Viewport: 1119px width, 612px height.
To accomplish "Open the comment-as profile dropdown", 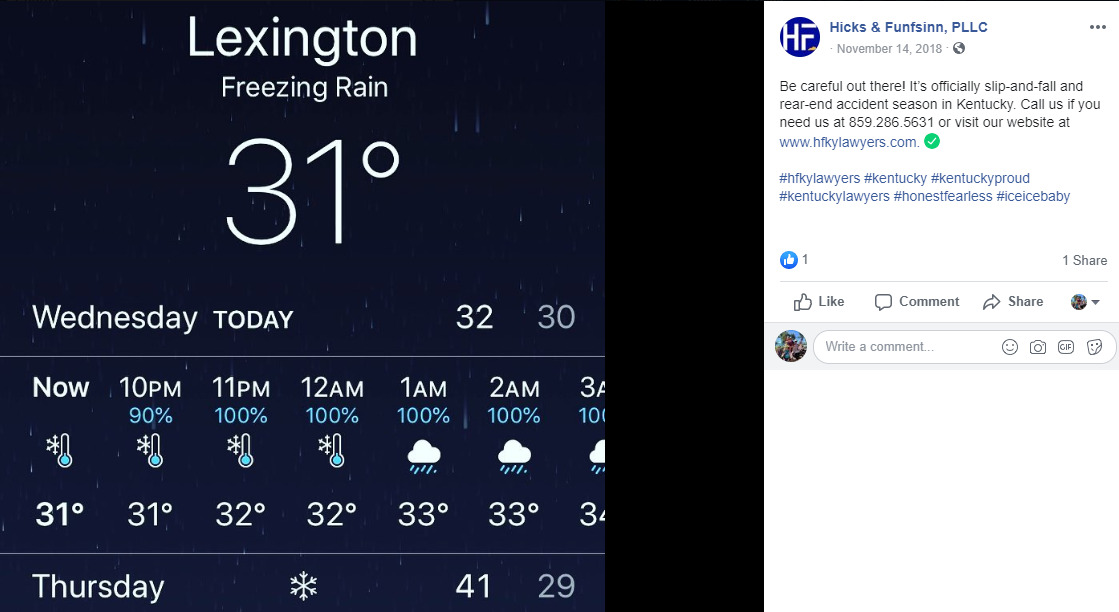I will click(1085, 302).
